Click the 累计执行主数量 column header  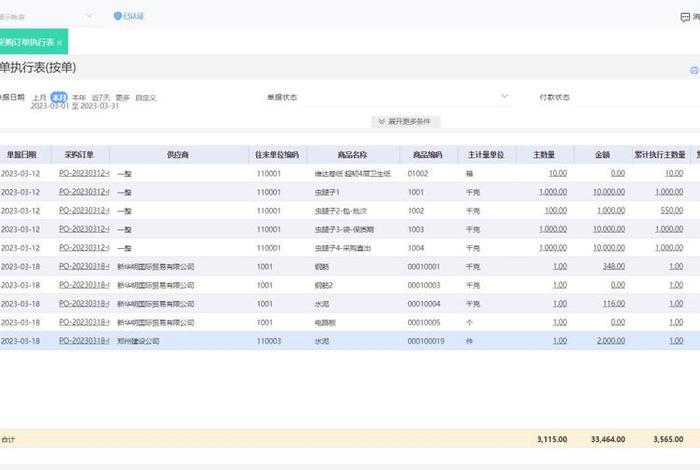(660, 155)
